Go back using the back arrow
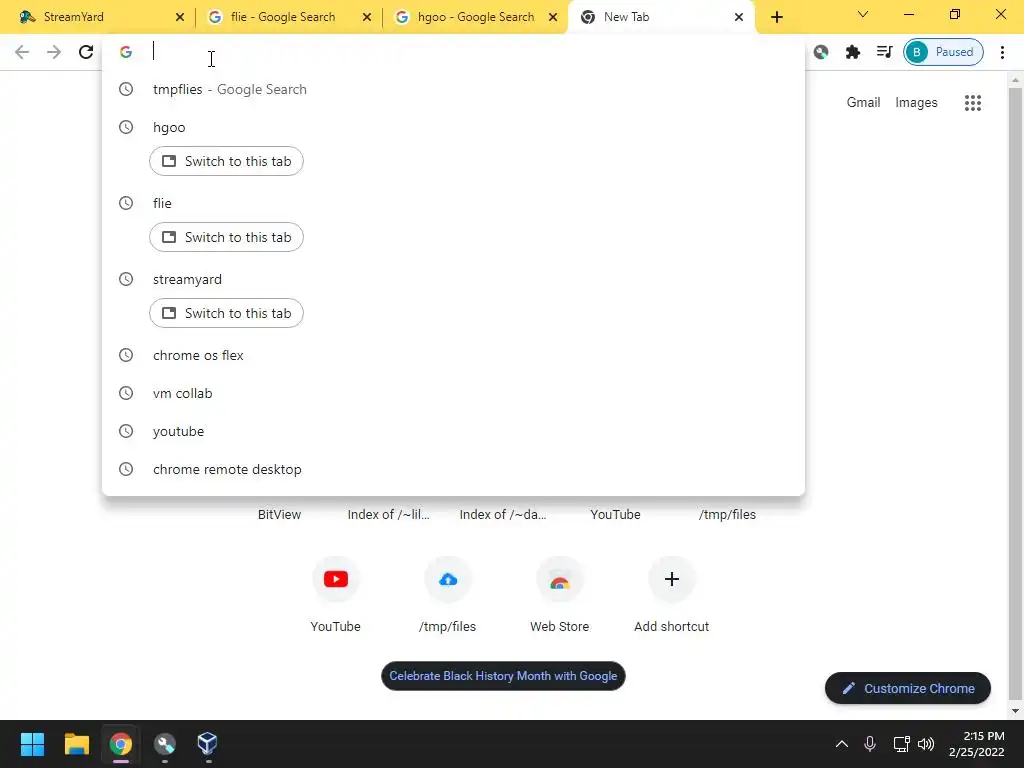The image size is (1024, 768). pyautogui.click(x=22, y=52)
